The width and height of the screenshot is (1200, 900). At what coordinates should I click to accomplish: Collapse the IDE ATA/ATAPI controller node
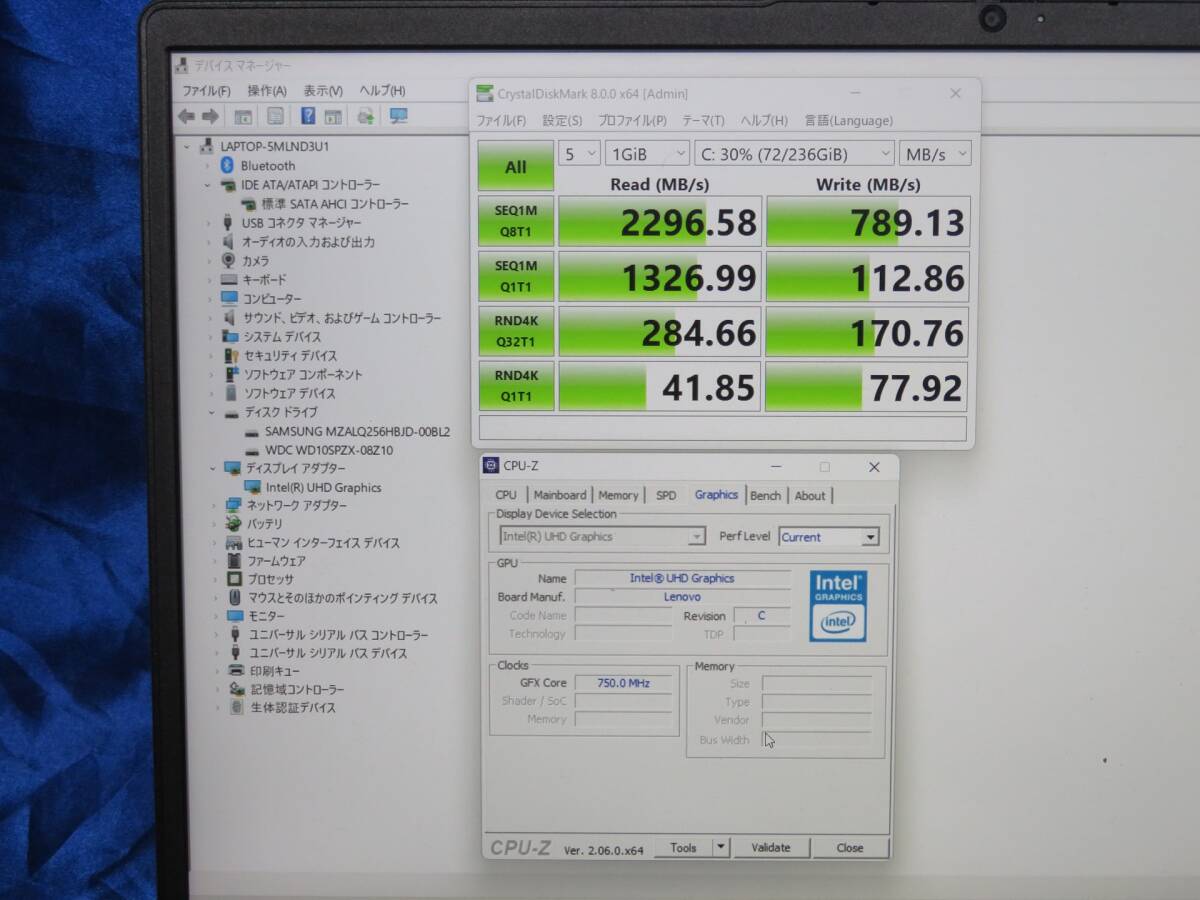[209, 185]
